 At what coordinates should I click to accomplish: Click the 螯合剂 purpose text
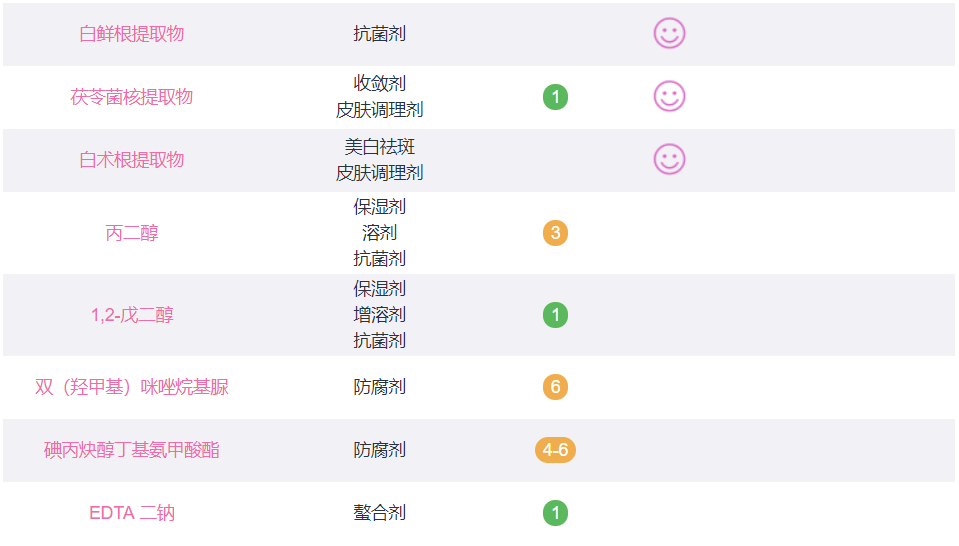coord(379,513)
